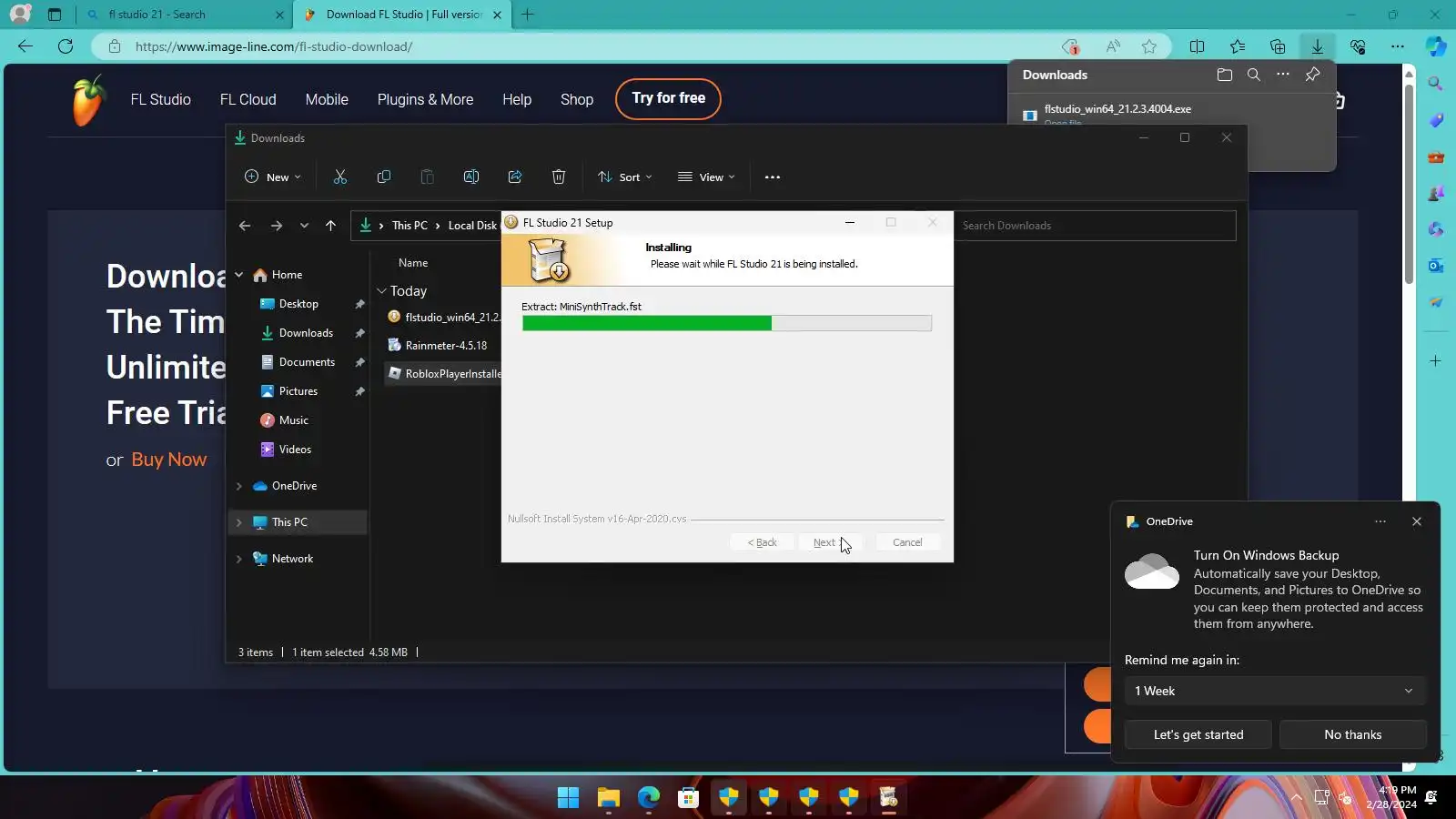Open Edge Settings and more menu
The width and height of the screenshot is (1456, 819).
coord(1398,46)
